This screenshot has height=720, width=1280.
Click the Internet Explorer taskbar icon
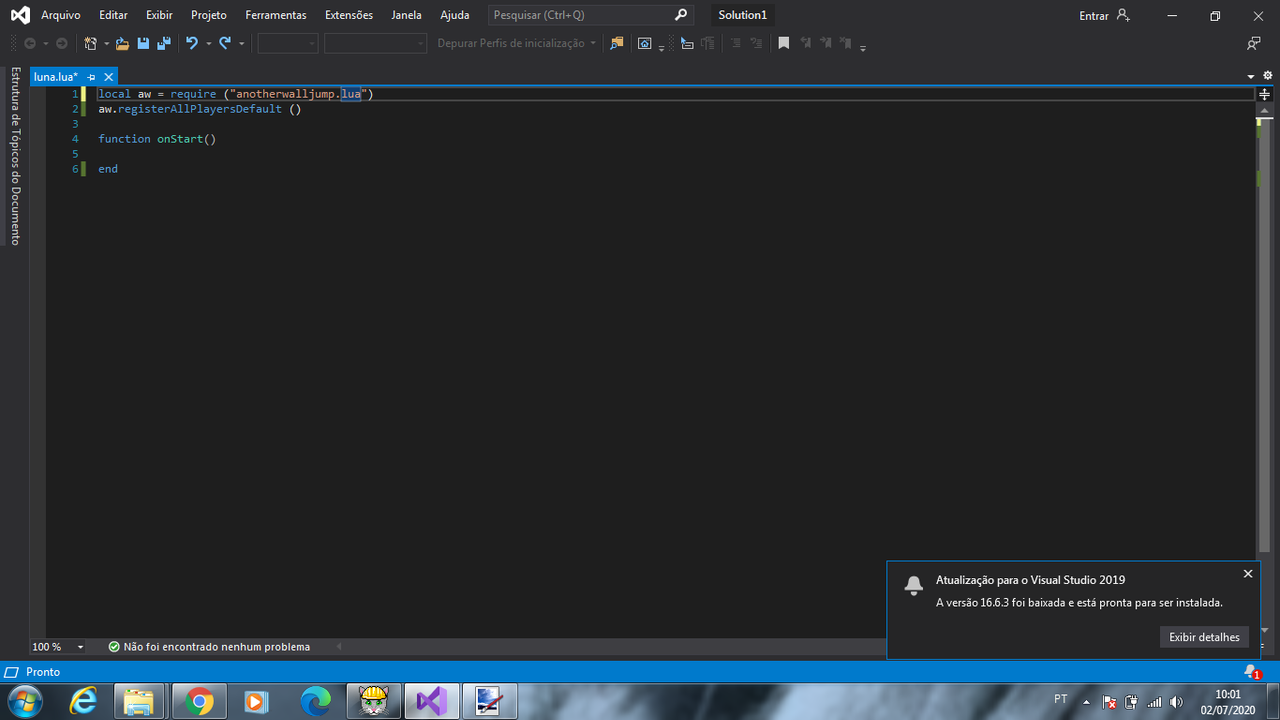[84, 701]
